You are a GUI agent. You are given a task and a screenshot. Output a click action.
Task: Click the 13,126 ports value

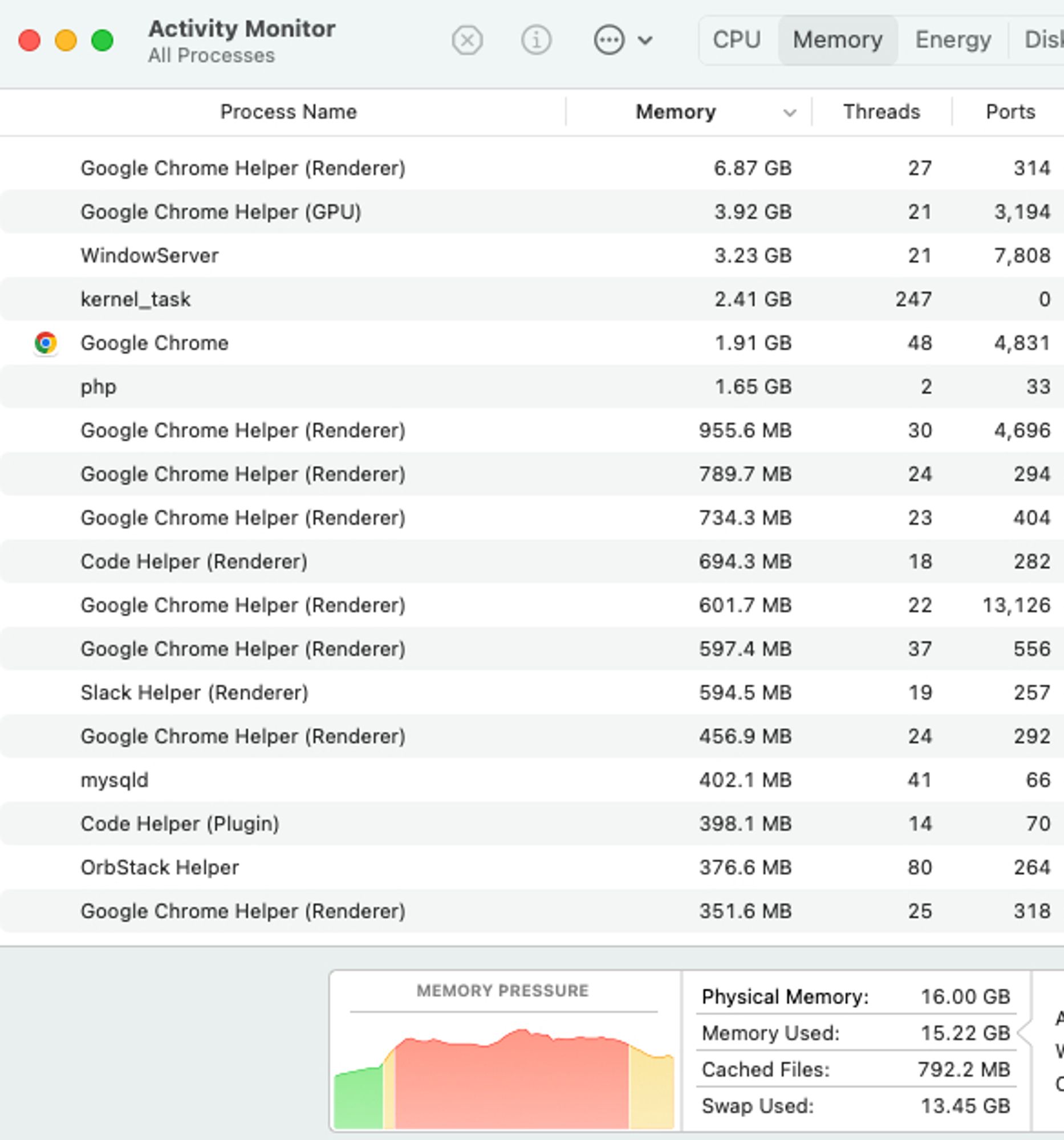[x=1017, y=605]
